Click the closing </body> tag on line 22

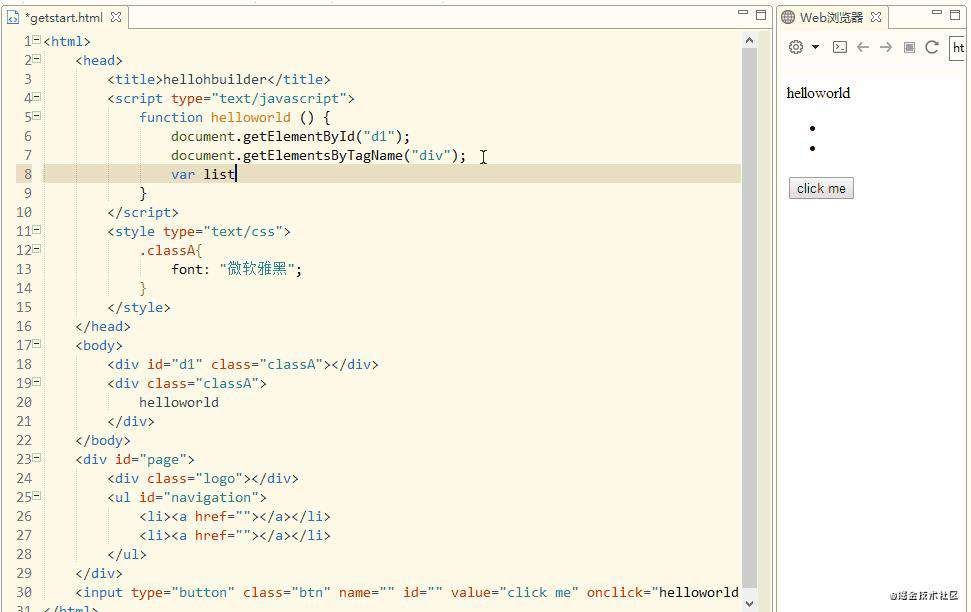point(103,440)
